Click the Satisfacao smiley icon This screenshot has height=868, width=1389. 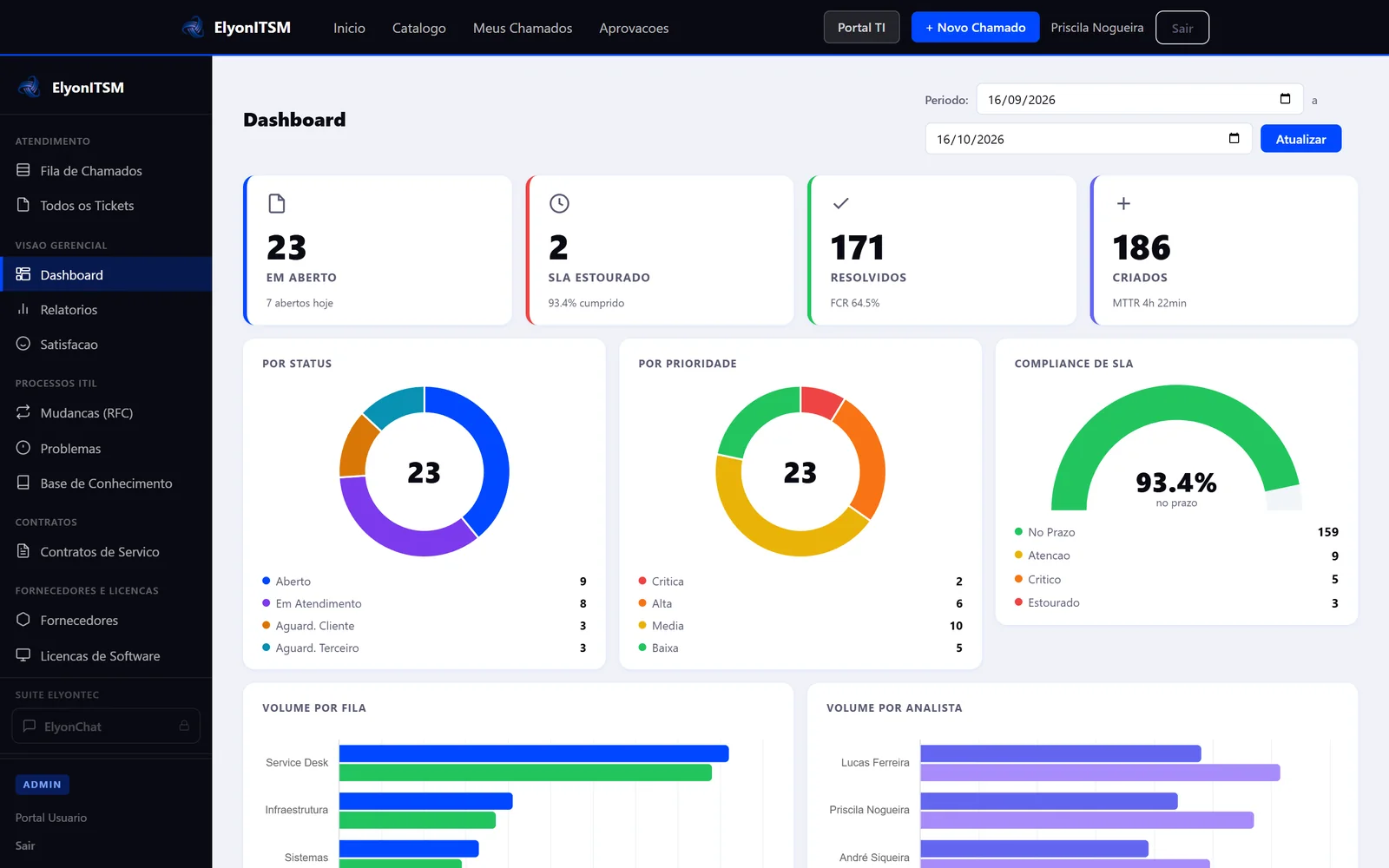[x=23, y=344]
